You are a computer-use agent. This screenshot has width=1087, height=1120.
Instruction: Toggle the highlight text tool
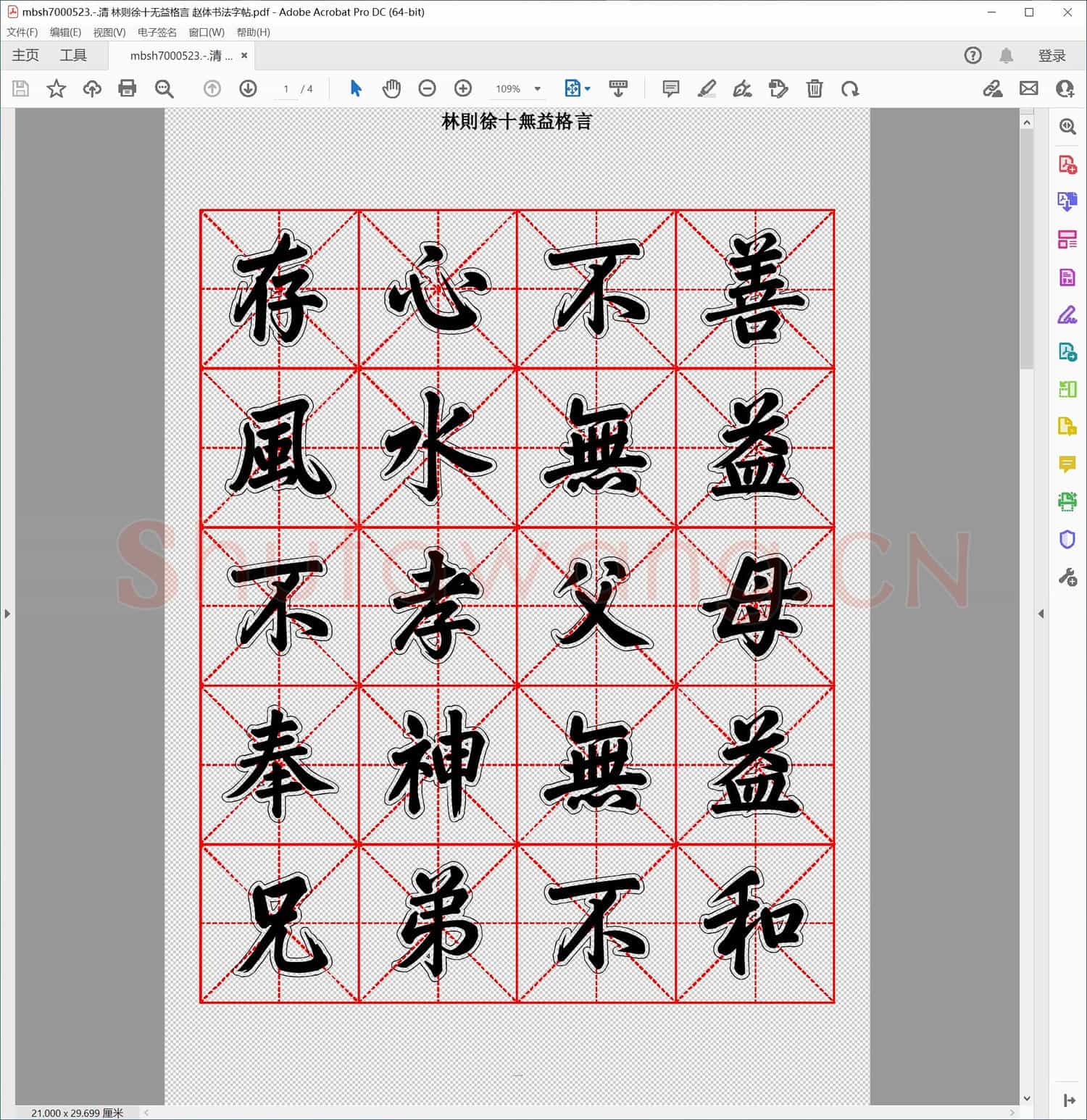pos(707,88)
